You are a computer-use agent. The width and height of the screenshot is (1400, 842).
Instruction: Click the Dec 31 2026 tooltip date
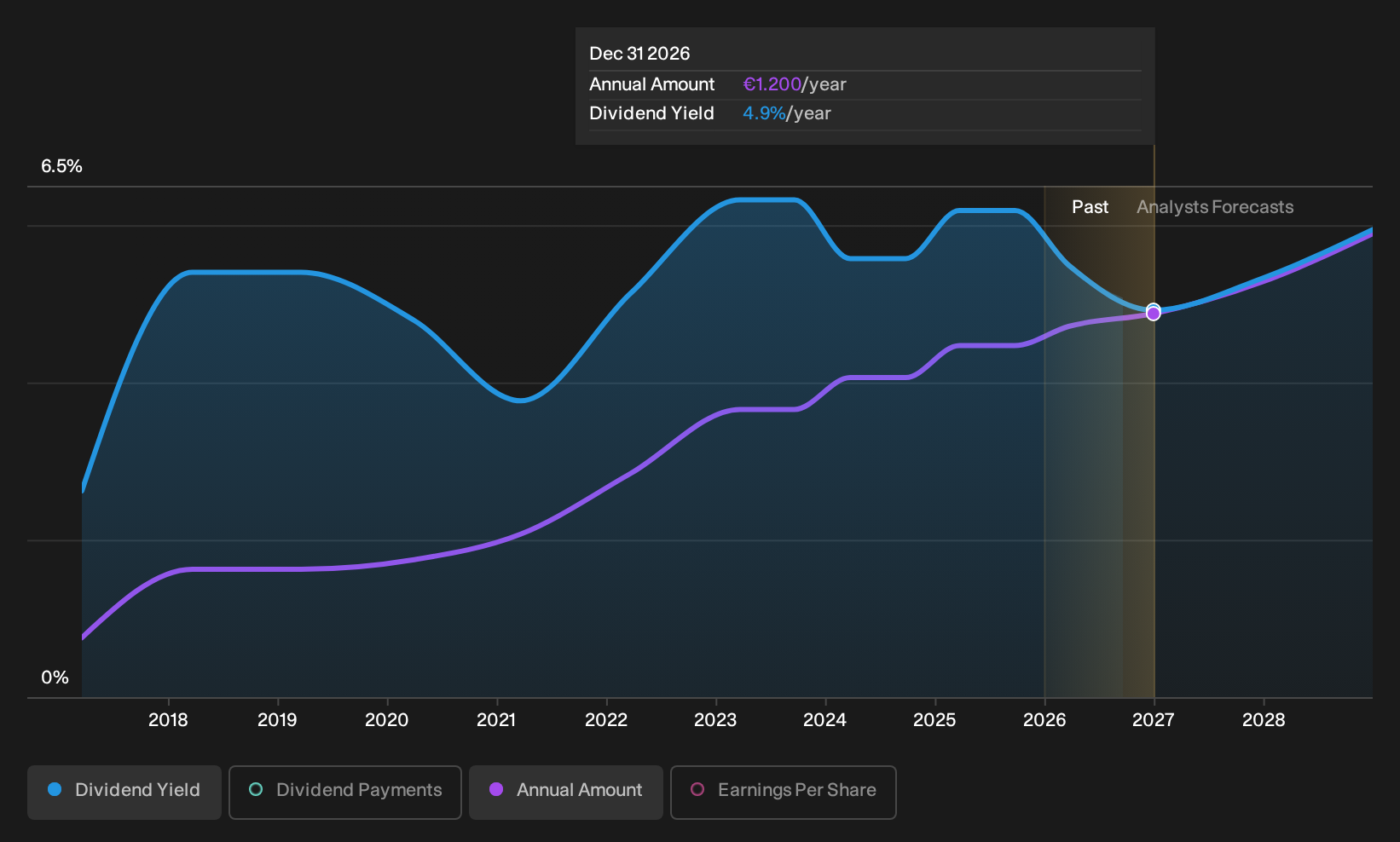639,54
